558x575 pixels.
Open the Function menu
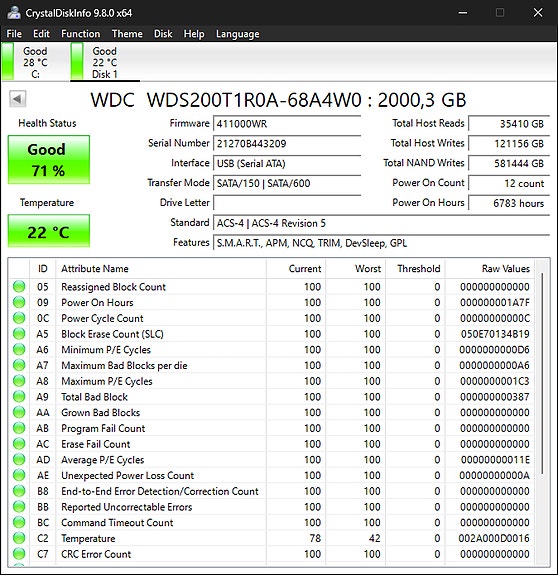tap(81, 34)
